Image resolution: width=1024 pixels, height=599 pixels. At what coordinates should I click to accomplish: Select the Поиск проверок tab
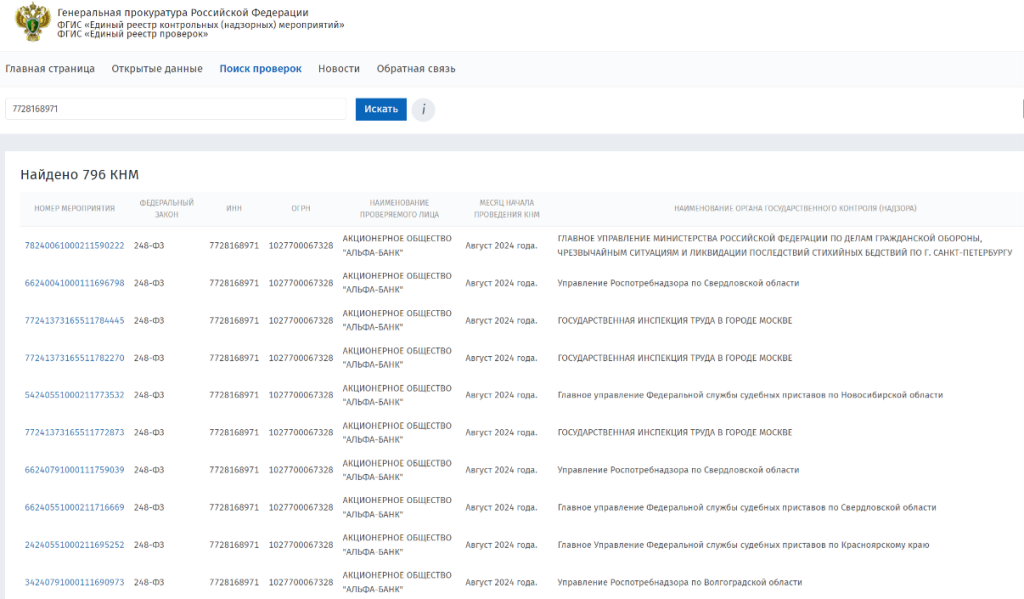point(260,69)
